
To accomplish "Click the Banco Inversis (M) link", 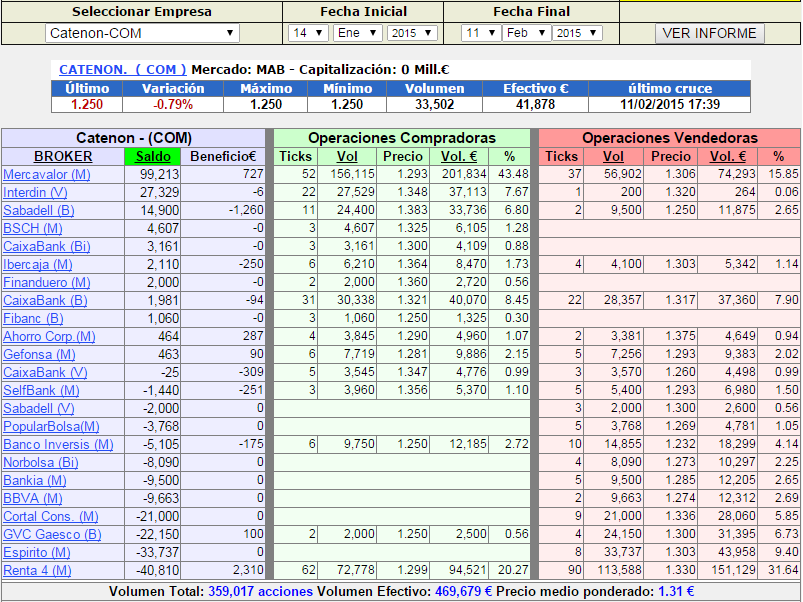I will pos(58,444).
